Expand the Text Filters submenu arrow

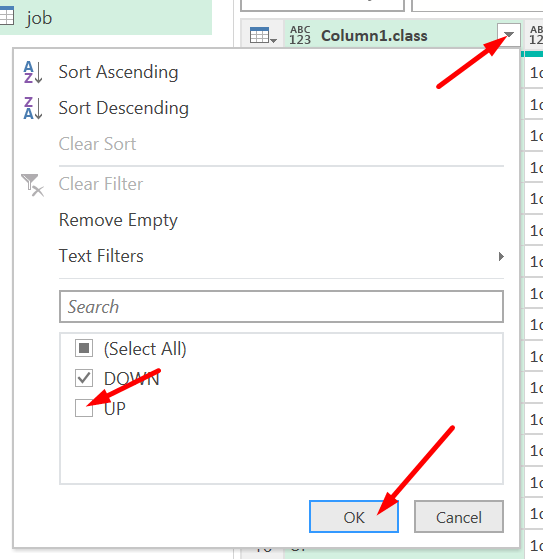coord(501,256)
